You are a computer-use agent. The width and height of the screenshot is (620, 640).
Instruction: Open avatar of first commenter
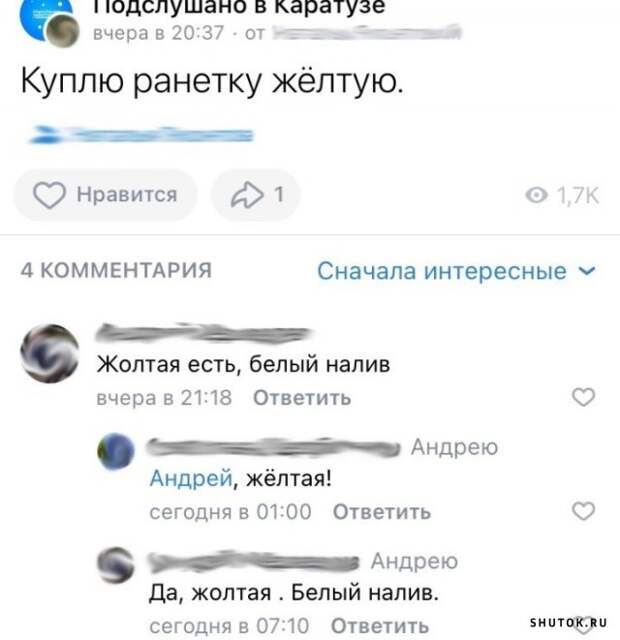[x=50, y=353]
